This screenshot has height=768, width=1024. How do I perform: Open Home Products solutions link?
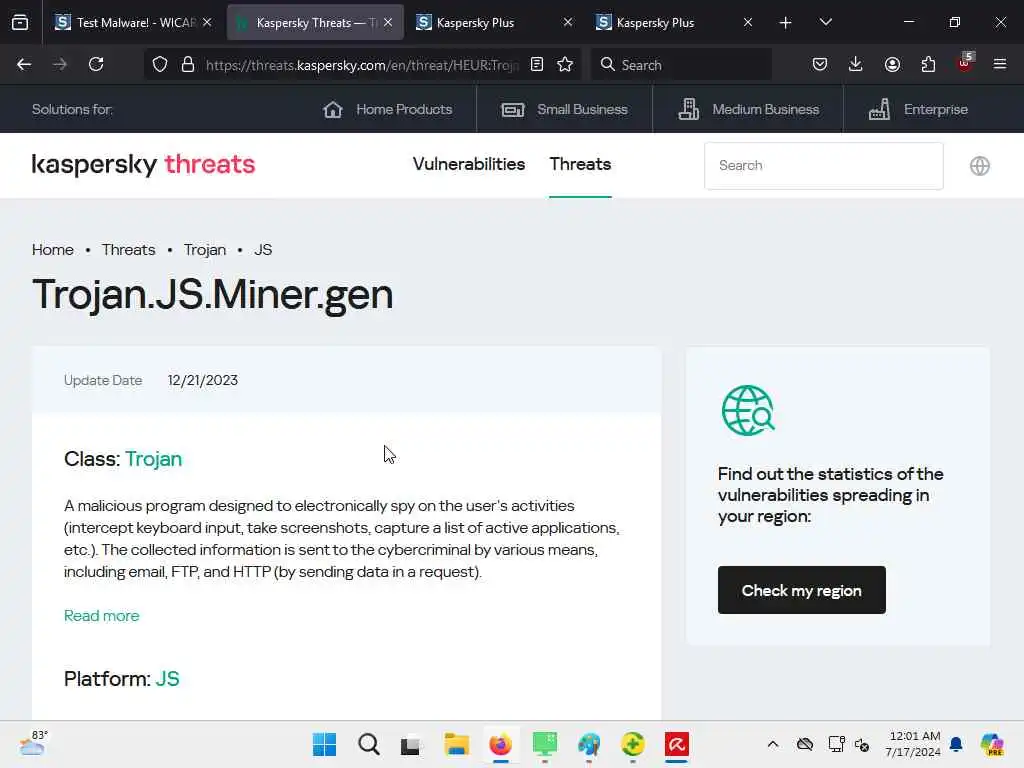pos(388,109)
